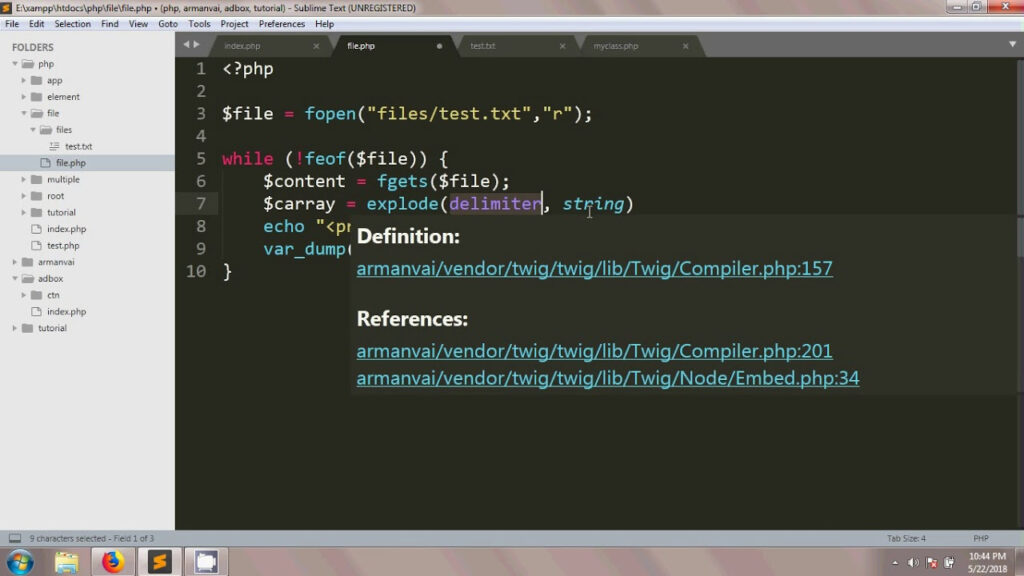Click the multiple folder icon
Viewport: 1024px width, 576px height.
(37, 180)
